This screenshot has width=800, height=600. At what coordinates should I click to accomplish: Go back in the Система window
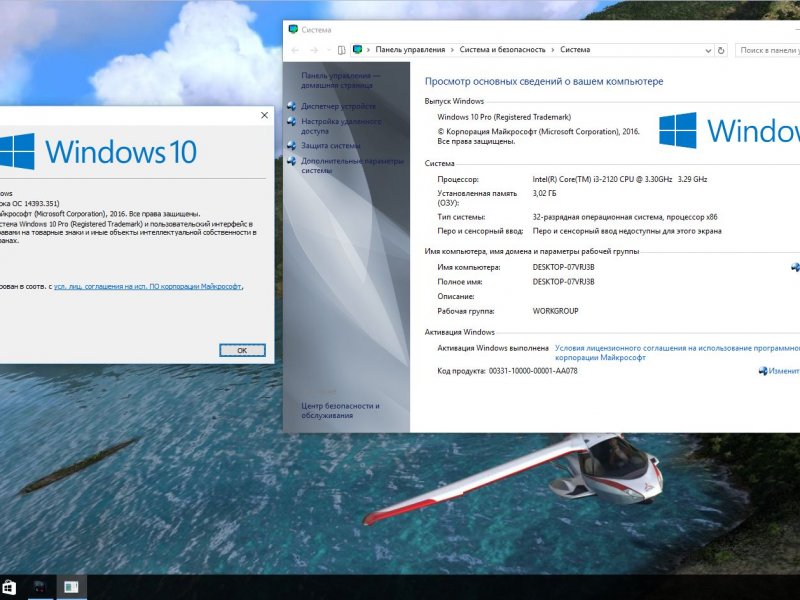[x=295, y=50]
